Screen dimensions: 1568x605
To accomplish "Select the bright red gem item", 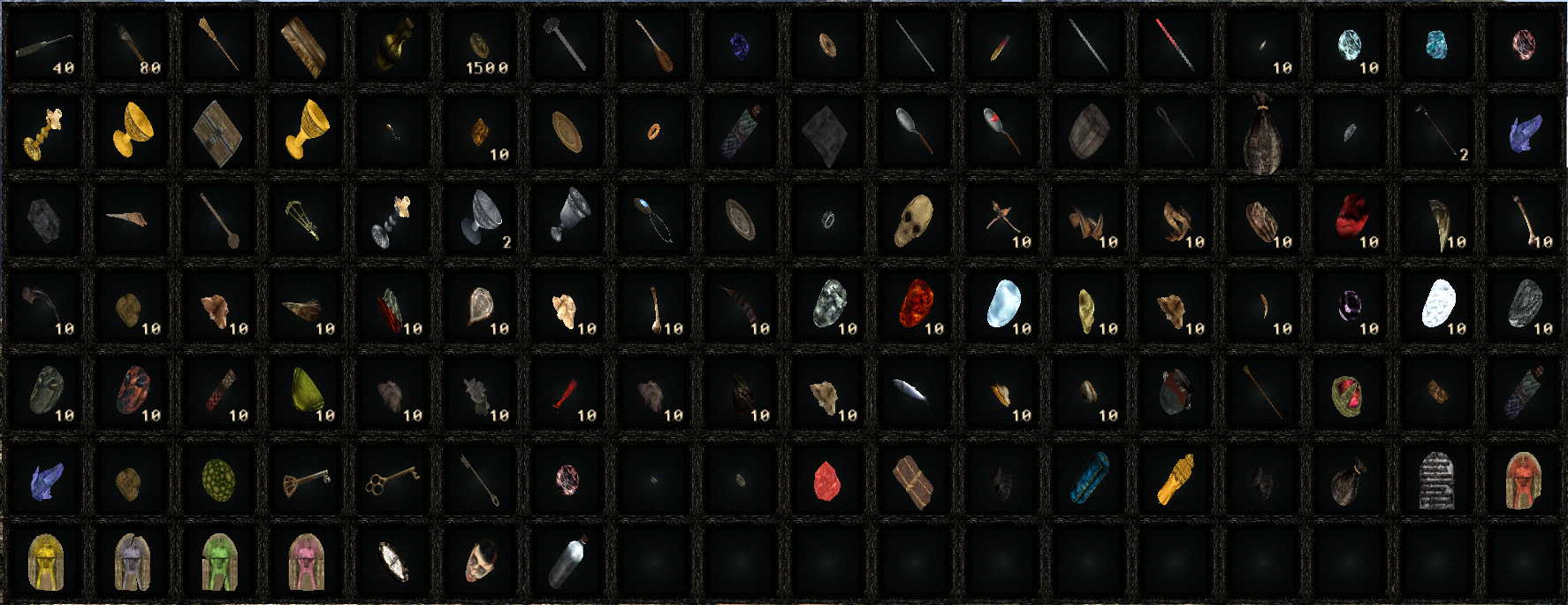I will point(826,480).
